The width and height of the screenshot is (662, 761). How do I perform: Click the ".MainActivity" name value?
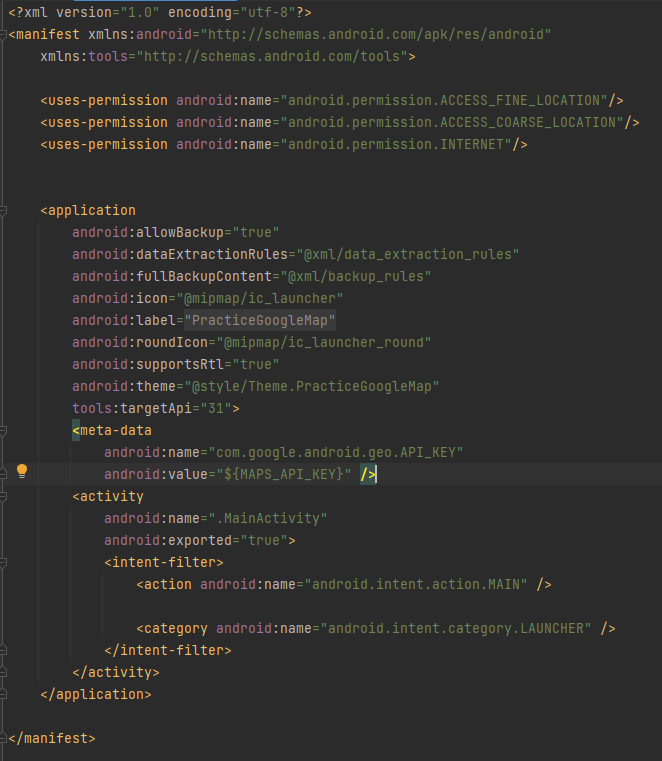coord(268,518)
